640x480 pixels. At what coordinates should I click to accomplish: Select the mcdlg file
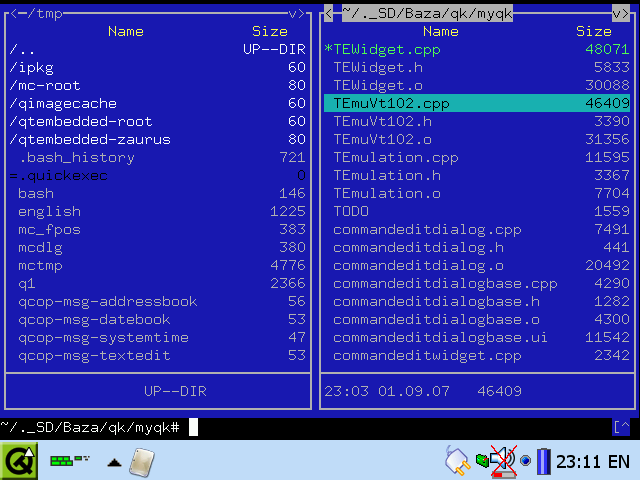point(158,247)
